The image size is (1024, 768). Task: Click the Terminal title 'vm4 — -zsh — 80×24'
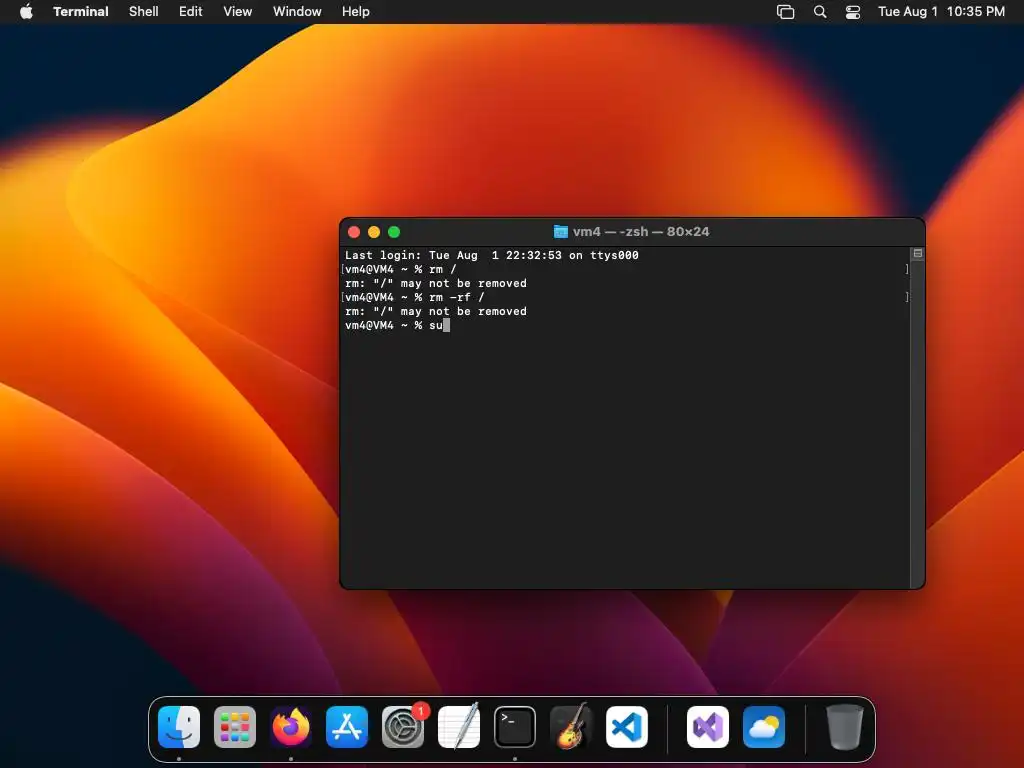641,232
